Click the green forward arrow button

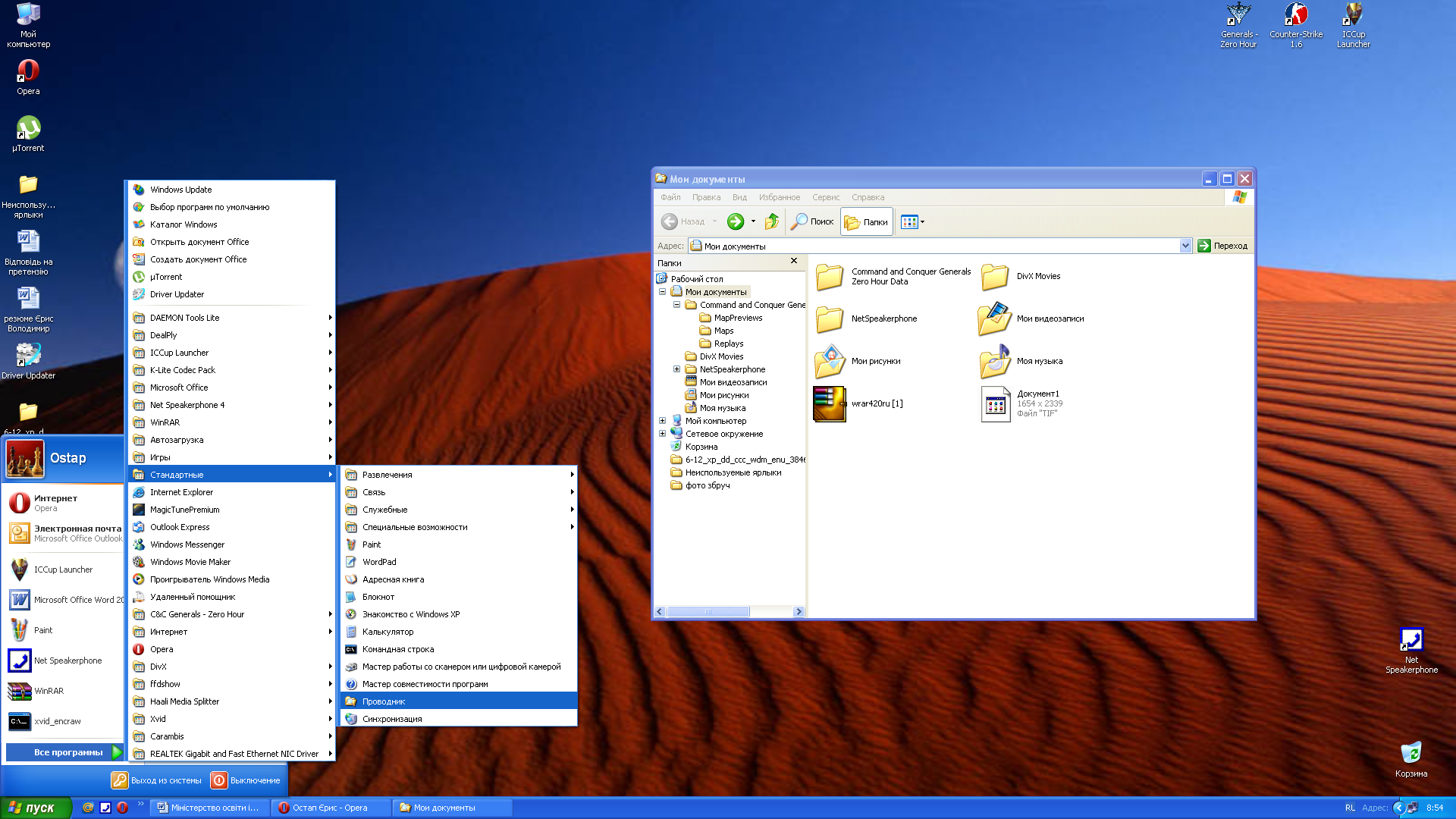tap(735, 221)
